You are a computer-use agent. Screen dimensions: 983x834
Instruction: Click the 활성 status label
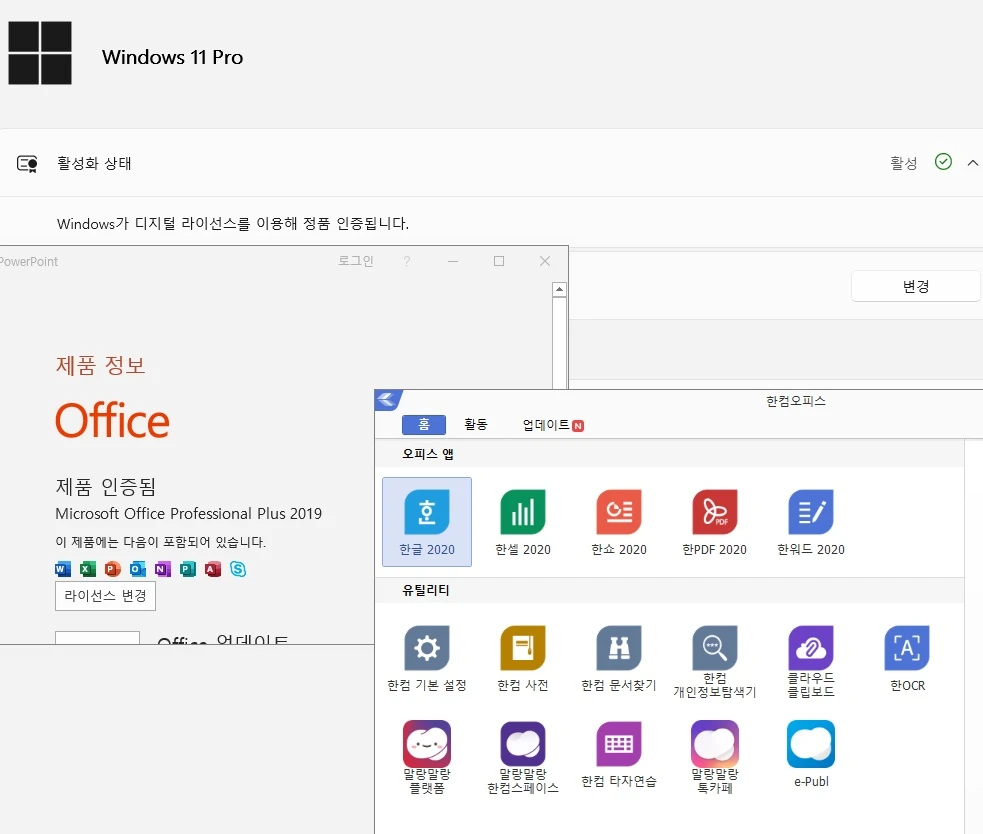(903, 163)
